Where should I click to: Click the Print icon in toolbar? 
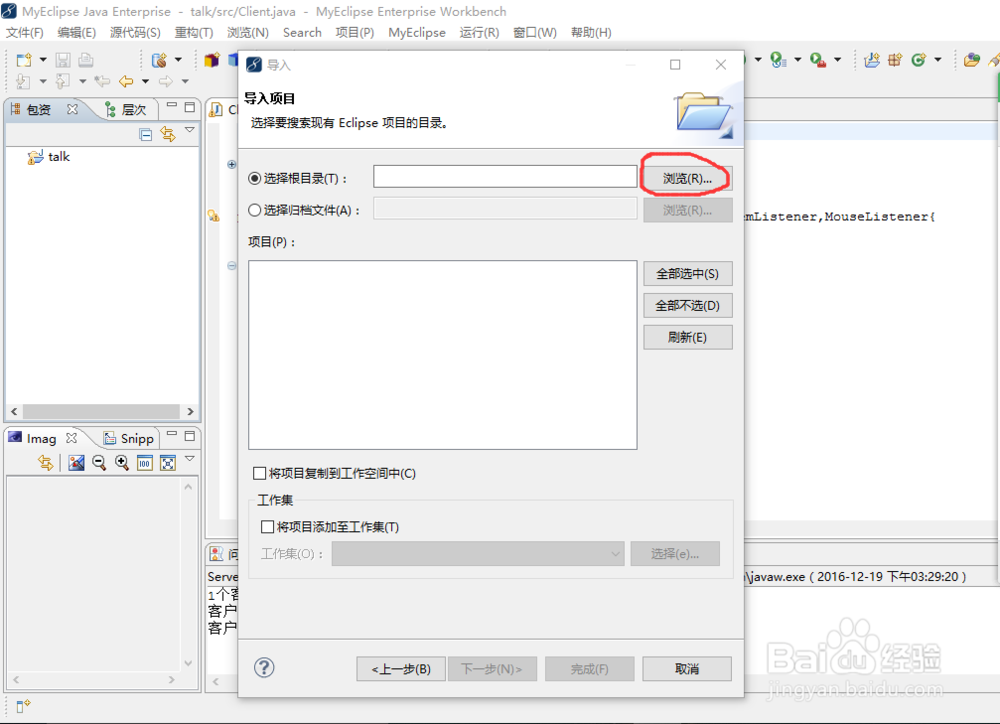86,60
